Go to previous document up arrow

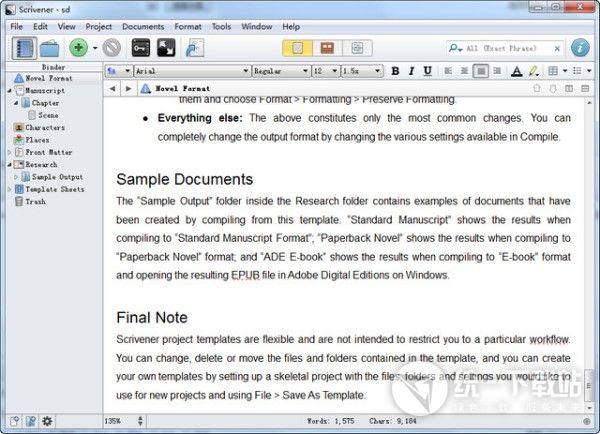click(537, 89)
